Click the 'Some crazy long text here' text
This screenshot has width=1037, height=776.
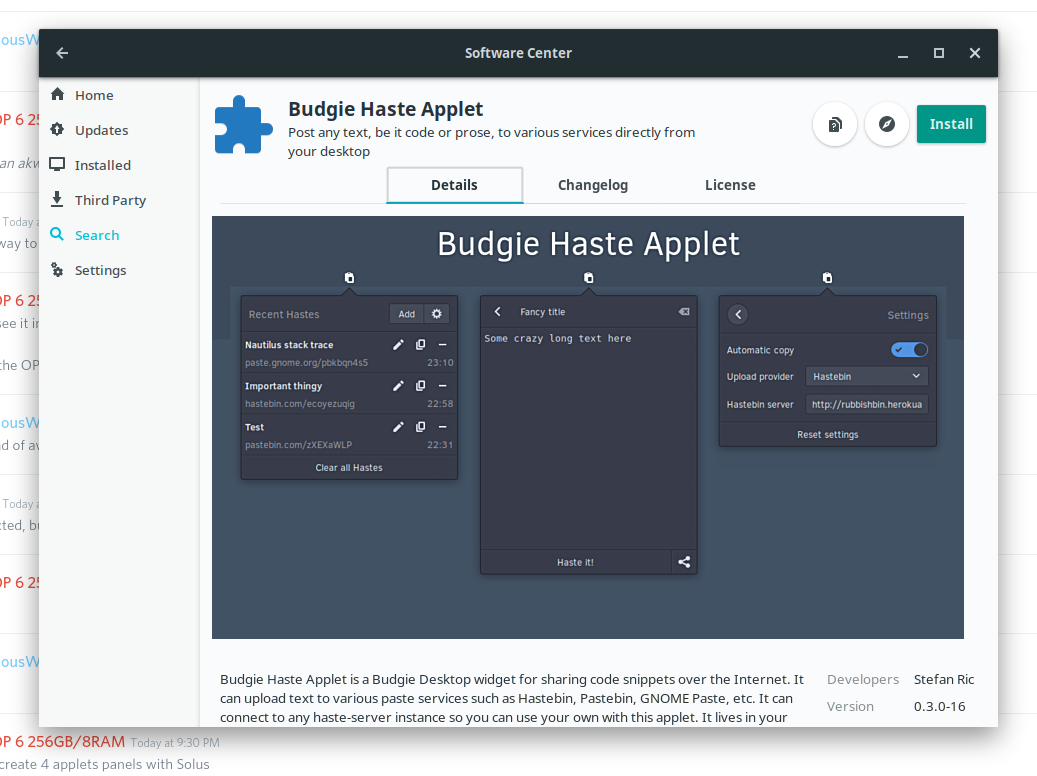[x=558, y=338]
